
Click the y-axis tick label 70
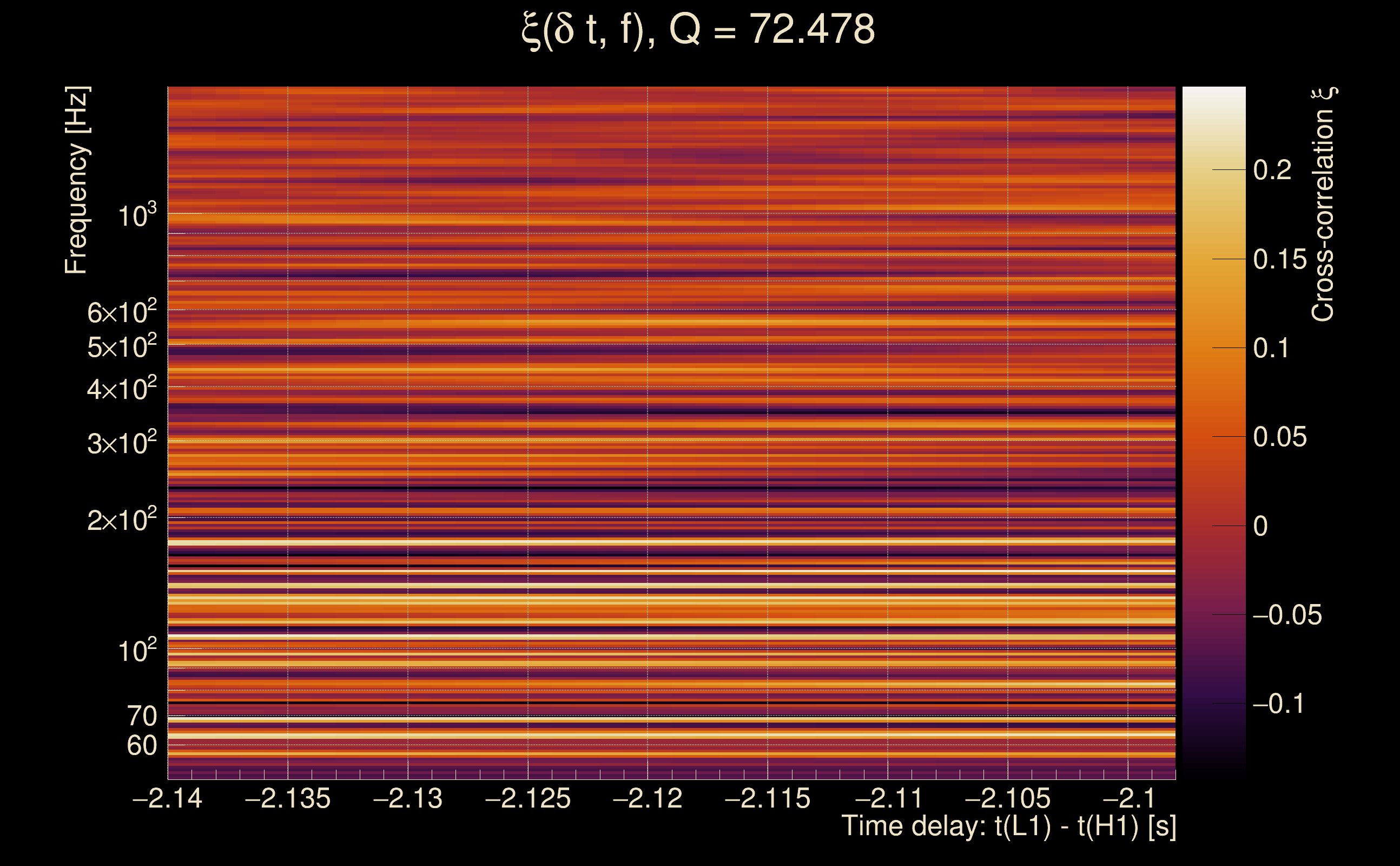(x=141, y=717)
